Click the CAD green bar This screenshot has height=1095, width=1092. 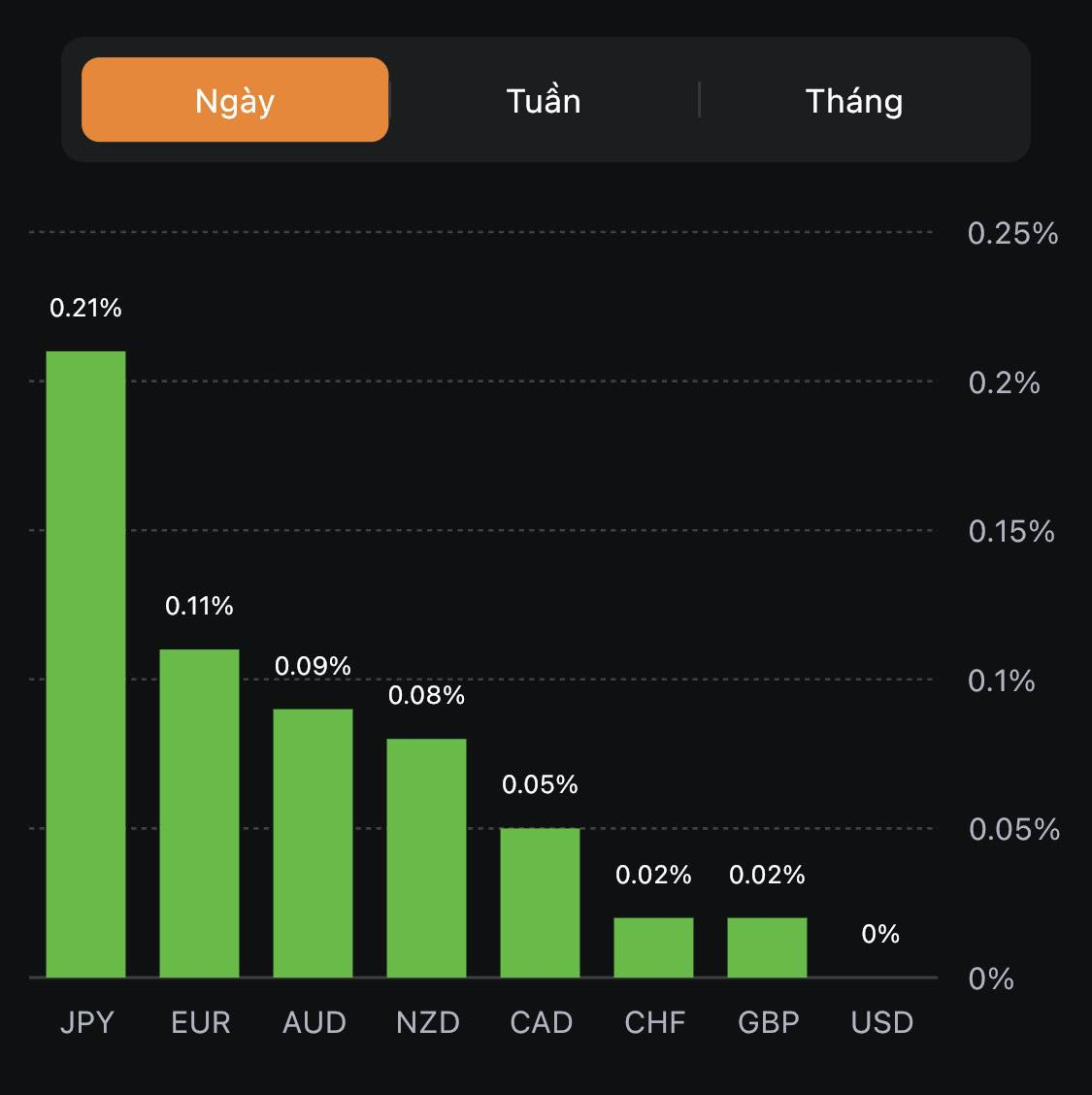(540, 902)
